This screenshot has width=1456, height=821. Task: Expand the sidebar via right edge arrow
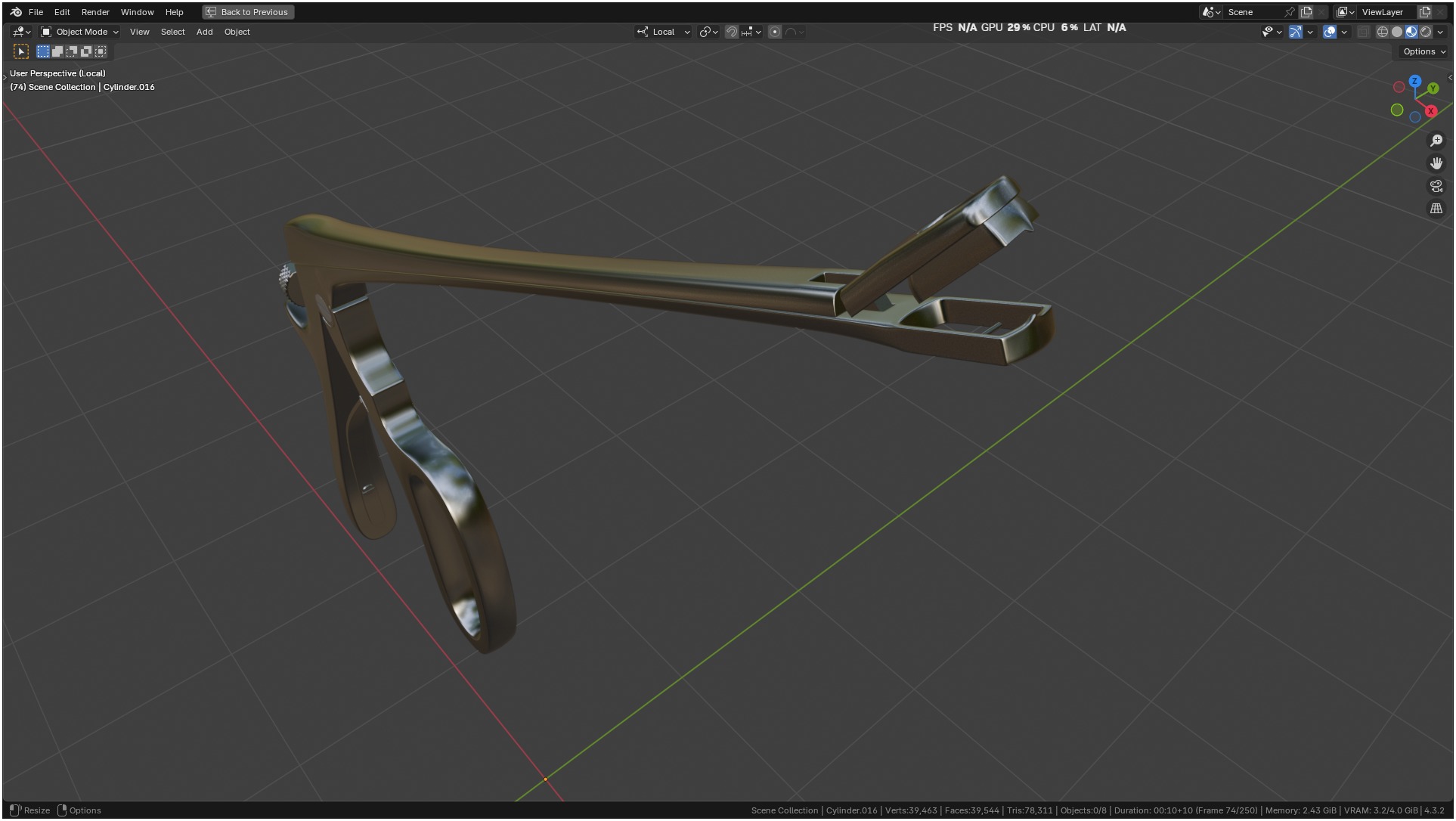tap(1450, 77)
